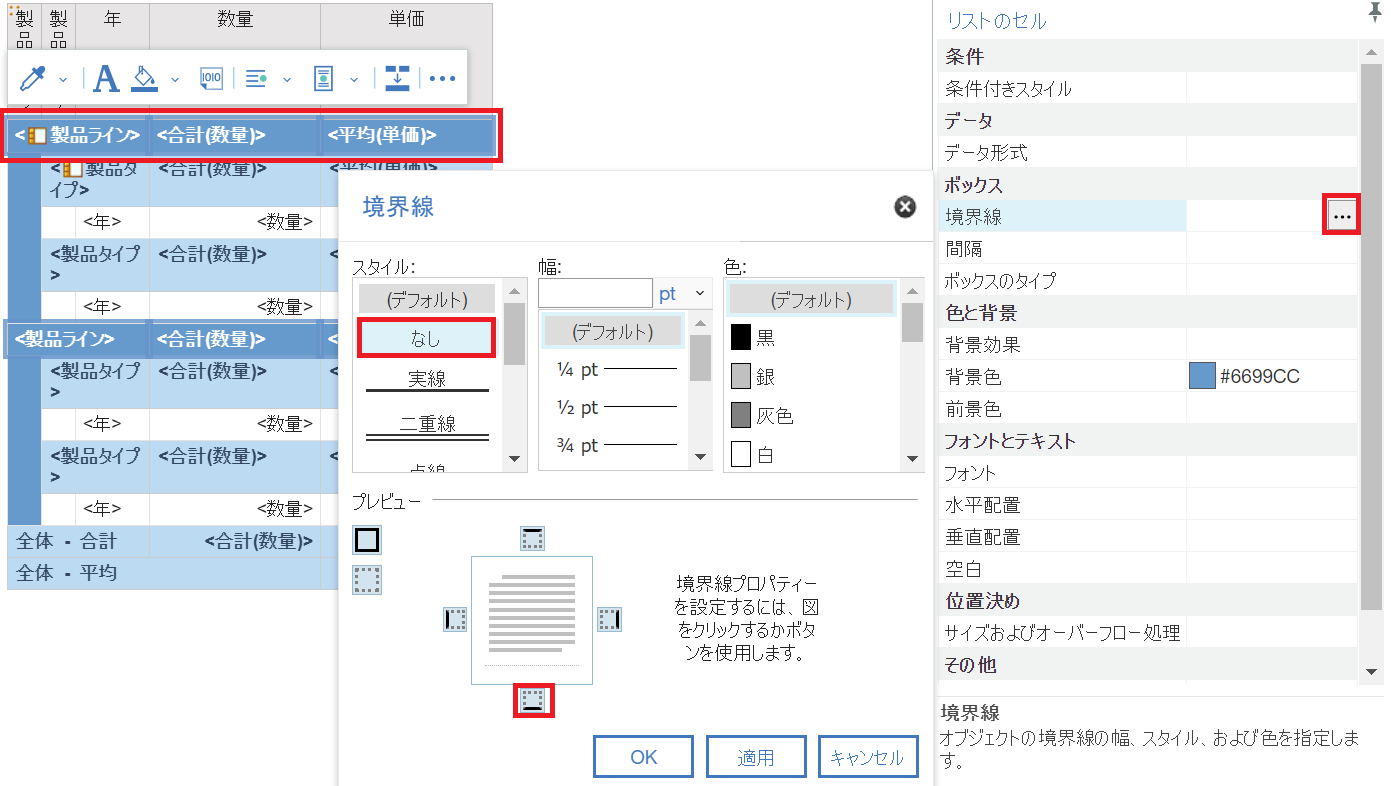Click the border preview diagram
Viewport: 1391px width, 786px height.
tap(532, 620)
